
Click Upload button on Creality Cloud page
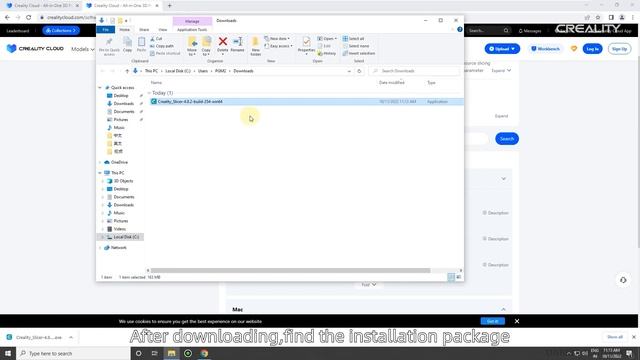[502, 49]
